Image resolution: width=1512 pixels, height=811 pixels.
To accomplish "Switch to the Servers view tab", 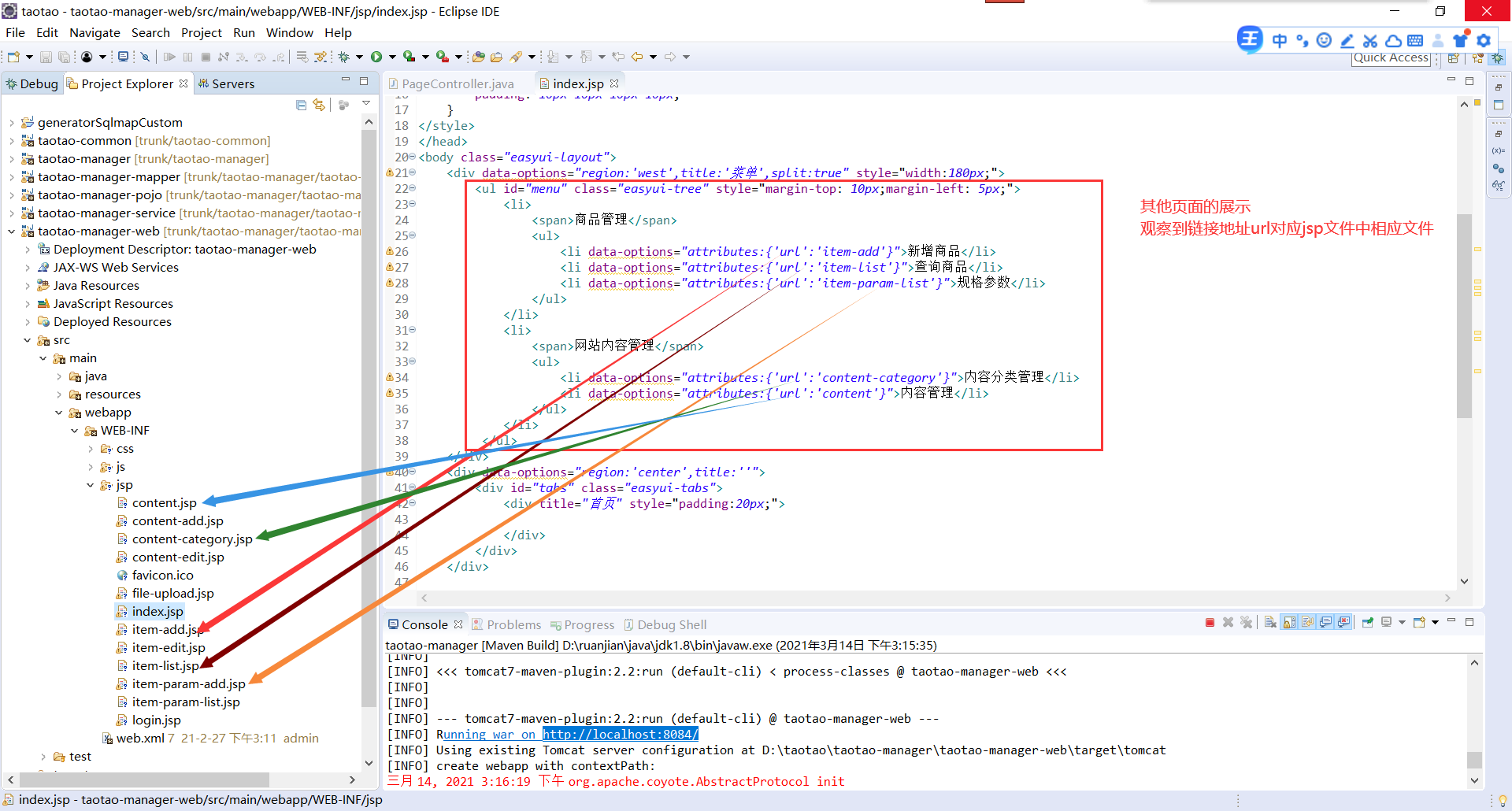I will point(226,83).
